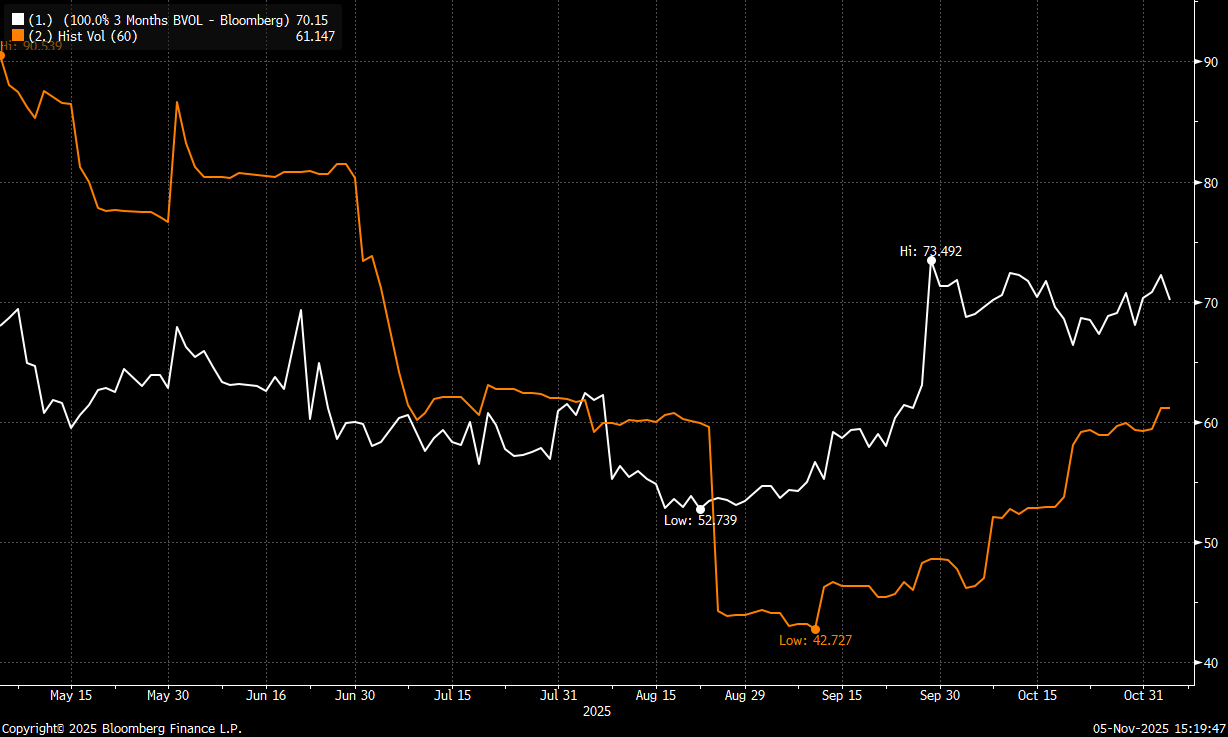Click the Oct 15 date axis label
The image size is (1228, 737).
[x=1037, y=695]
